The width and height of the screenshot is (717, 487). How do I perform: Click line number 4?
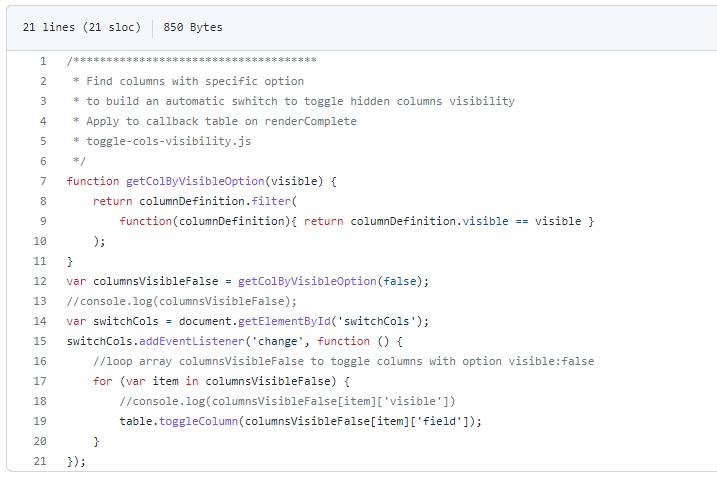(43, 121)
